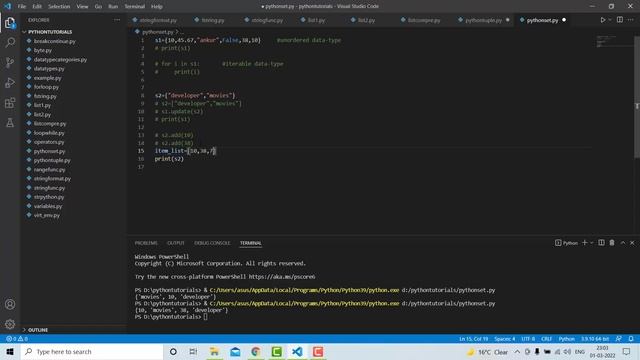
Task: Switch to the Output panel tab
Action: tap(176, 243)
